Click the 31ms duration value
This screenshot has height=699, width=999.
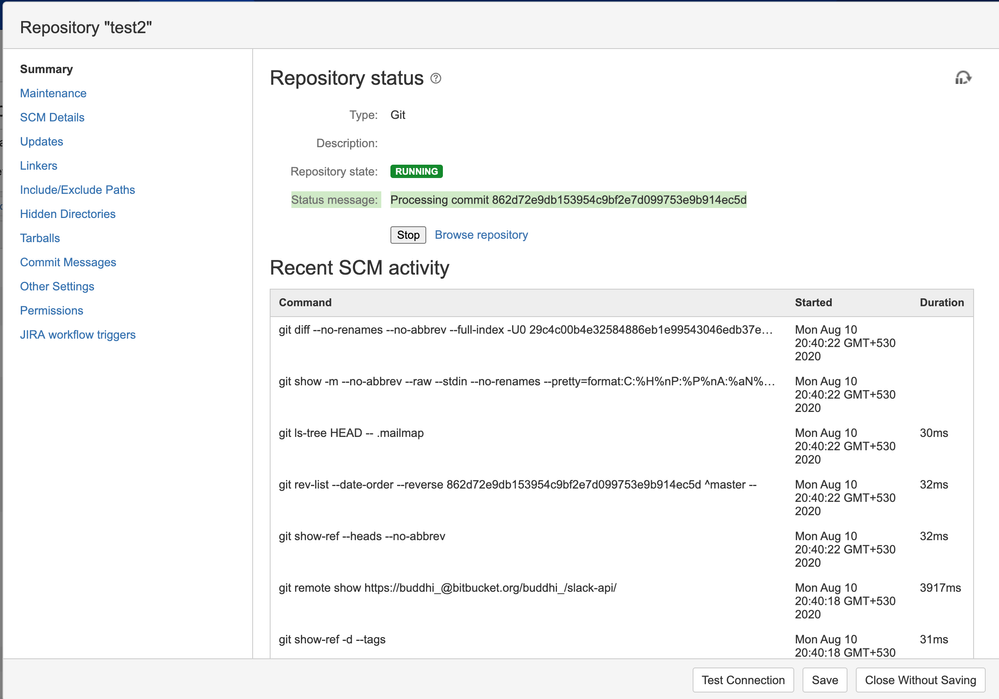tap(934, 640)
